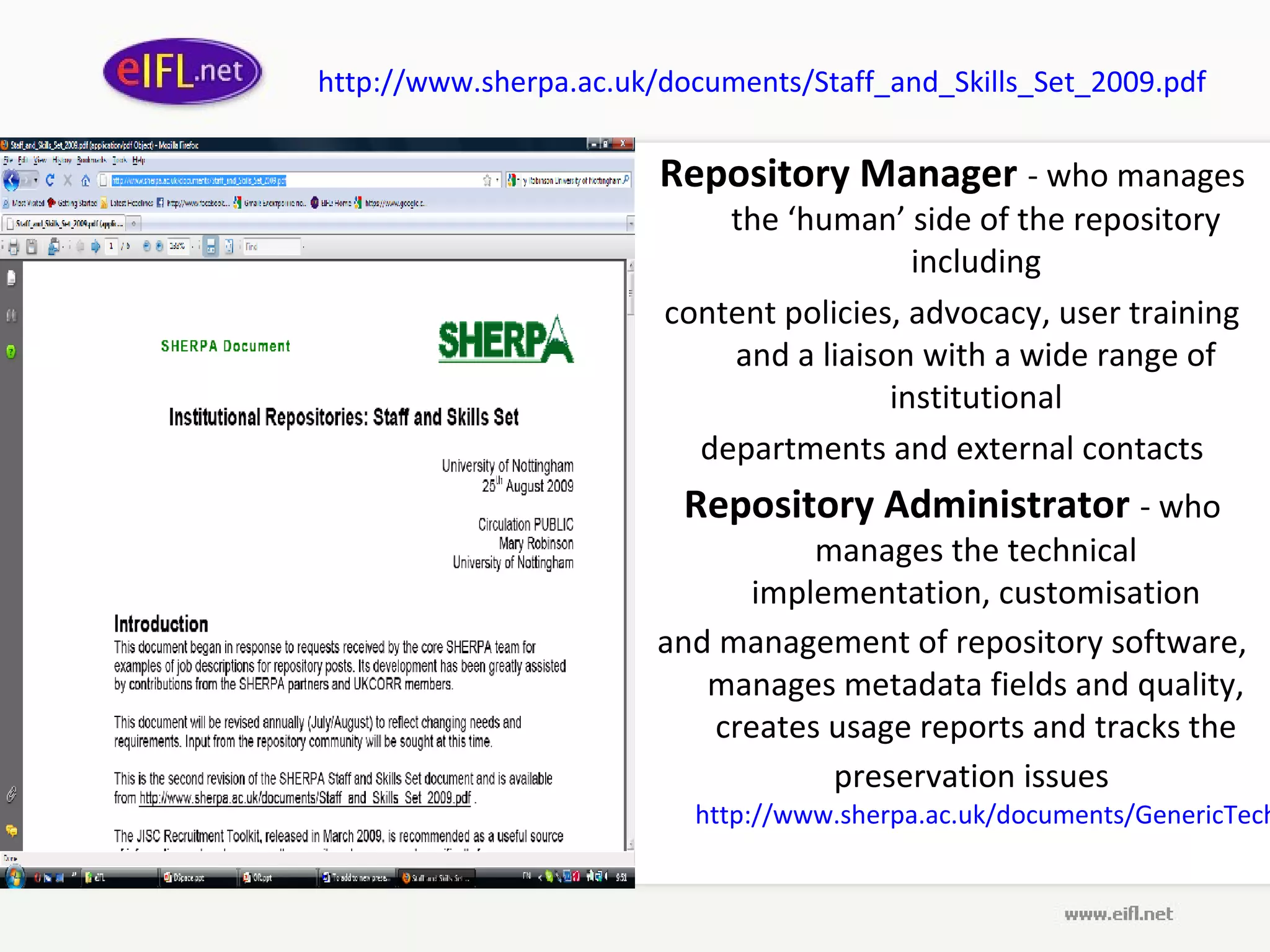Go to Firefox home page icon

coord(86,180)
